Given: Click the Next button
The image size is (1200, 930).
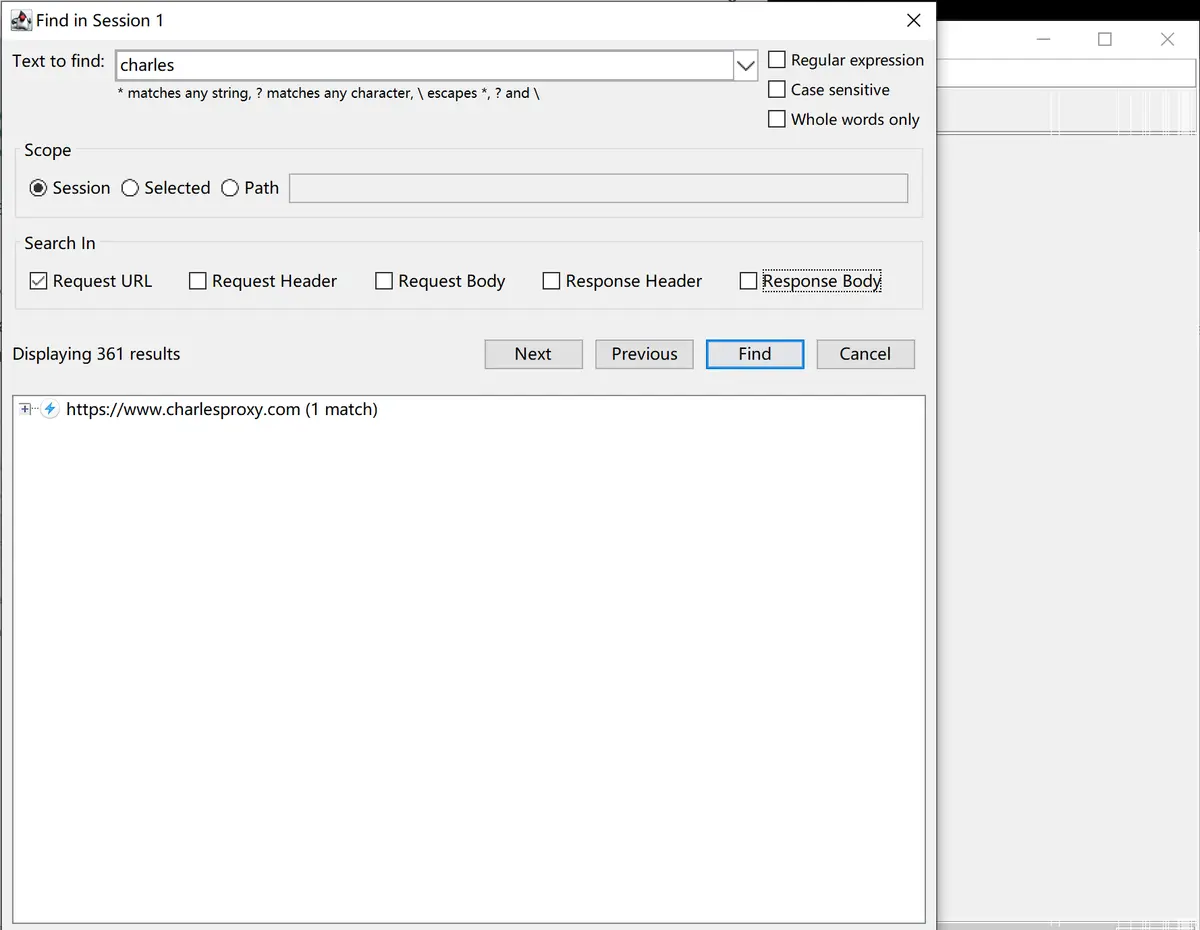Looking at the screenshot, I should pyautogui.click(x=533, y=354).
